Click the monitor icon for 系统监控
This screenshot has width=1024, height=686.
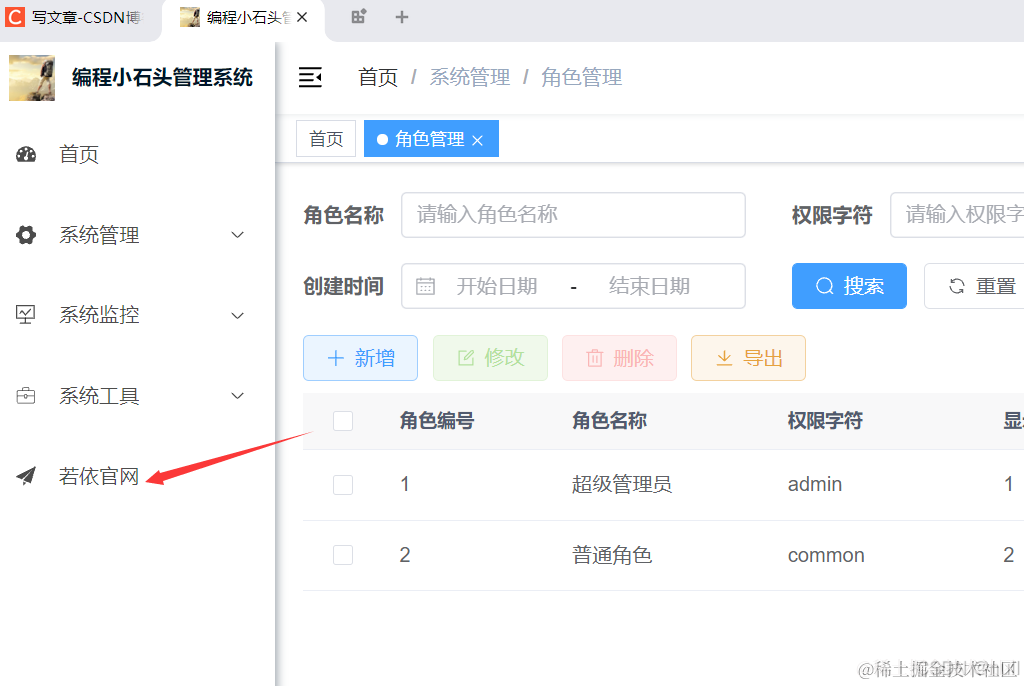pyautogui.click(x=26, y=315)
